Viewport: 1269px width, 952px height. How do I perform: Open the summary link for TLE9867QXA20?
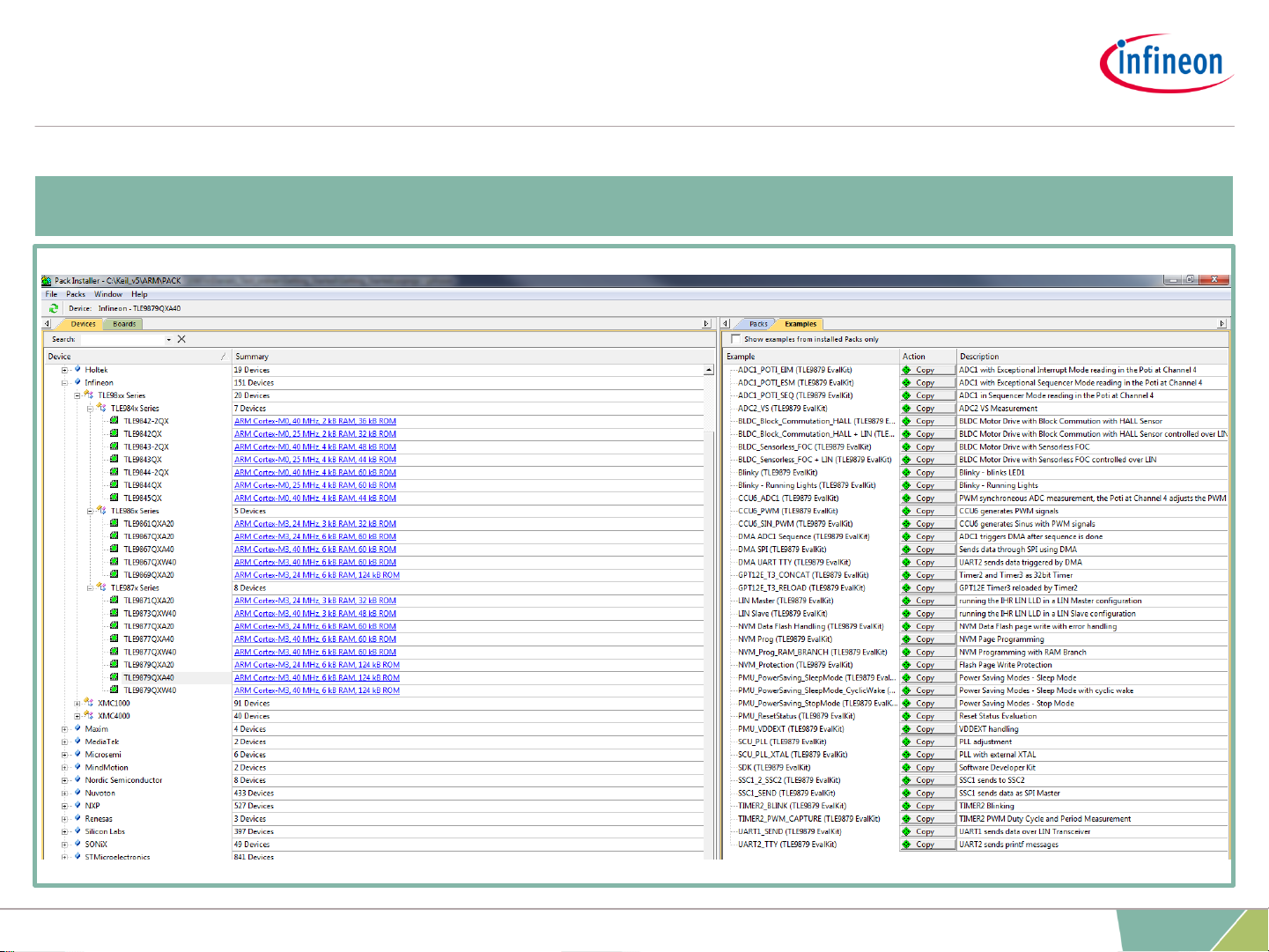315,536
